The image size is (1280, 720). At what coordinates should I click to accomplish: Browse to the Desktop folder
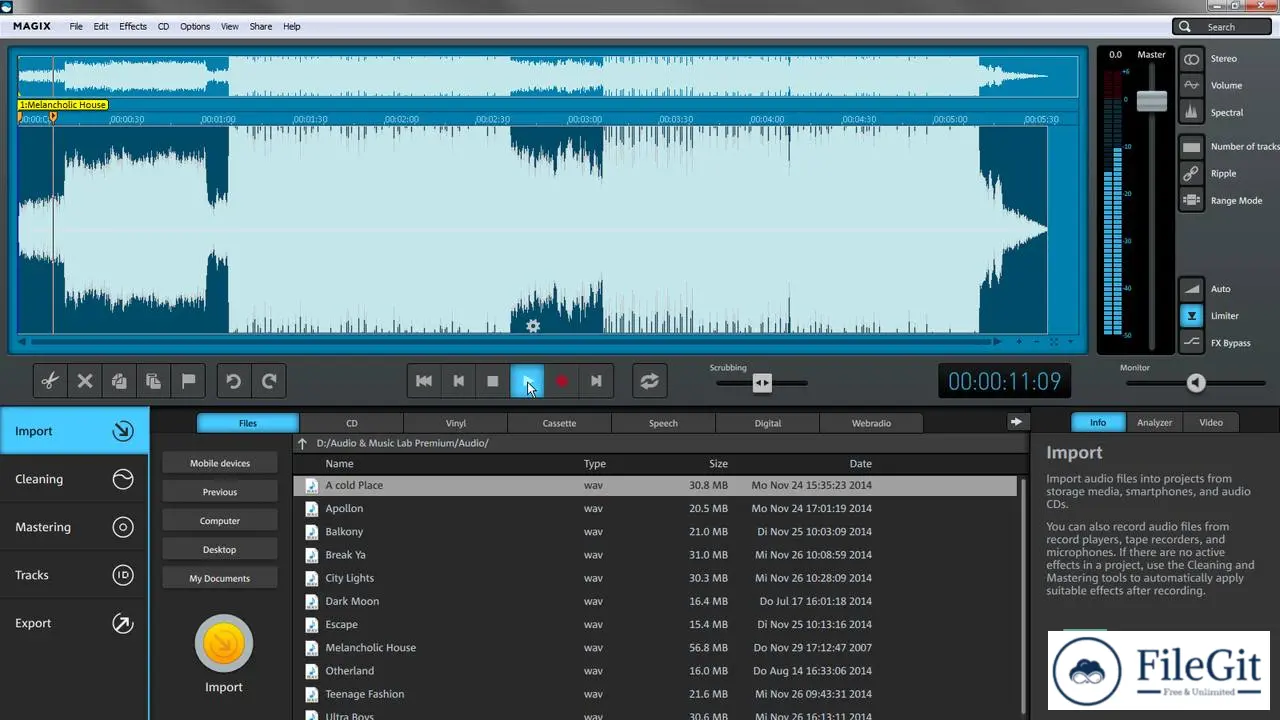click(x=220, y=549)
